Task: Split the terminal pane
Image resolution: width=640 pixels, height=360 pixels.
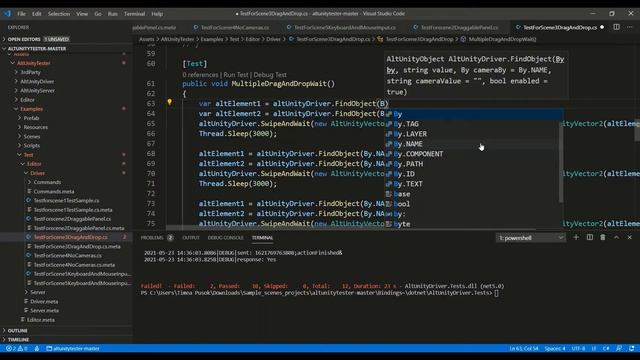Action: tap(590, 237)
